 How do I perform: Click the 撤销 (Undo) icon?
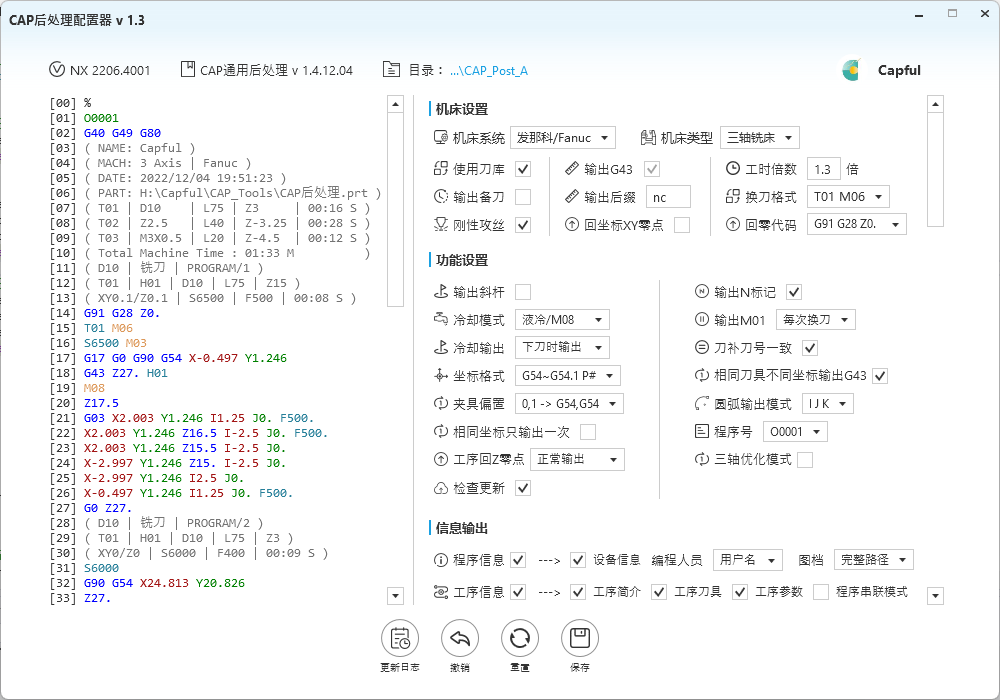(460, 637)
